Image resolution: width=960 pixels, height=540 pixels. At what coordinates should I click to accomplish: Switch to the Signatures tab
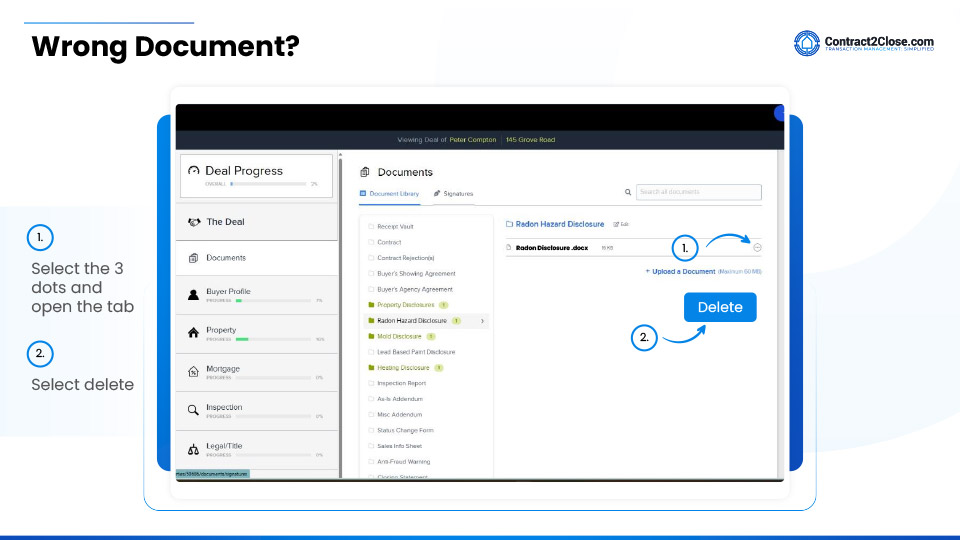[x=454, y=193]
